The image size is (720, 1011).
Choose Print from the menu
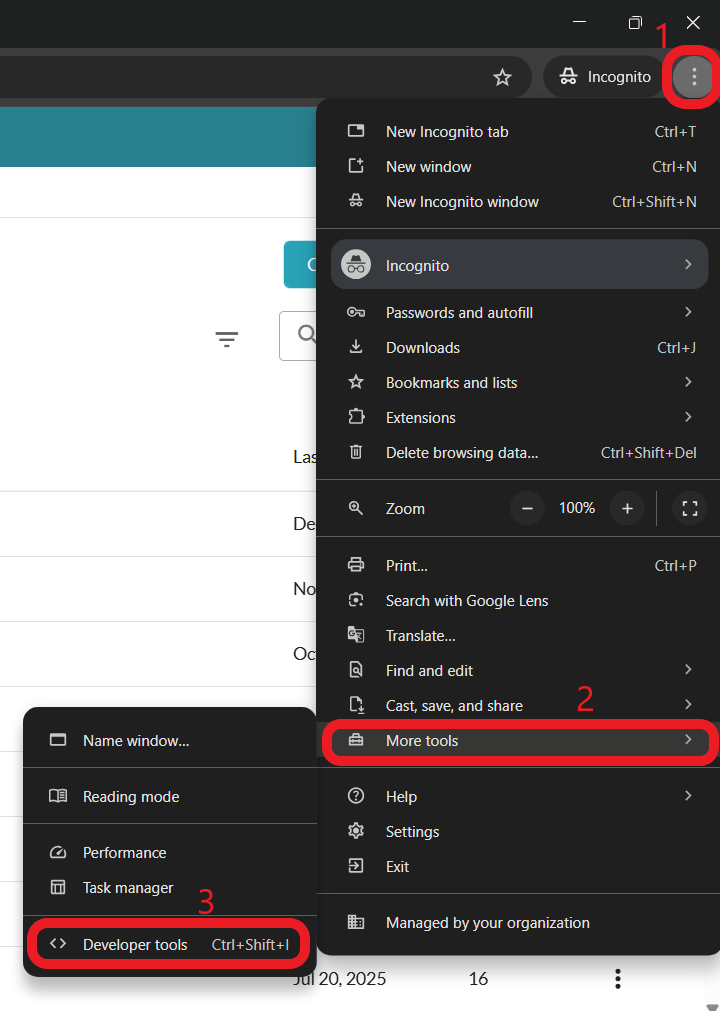point(519,565)
